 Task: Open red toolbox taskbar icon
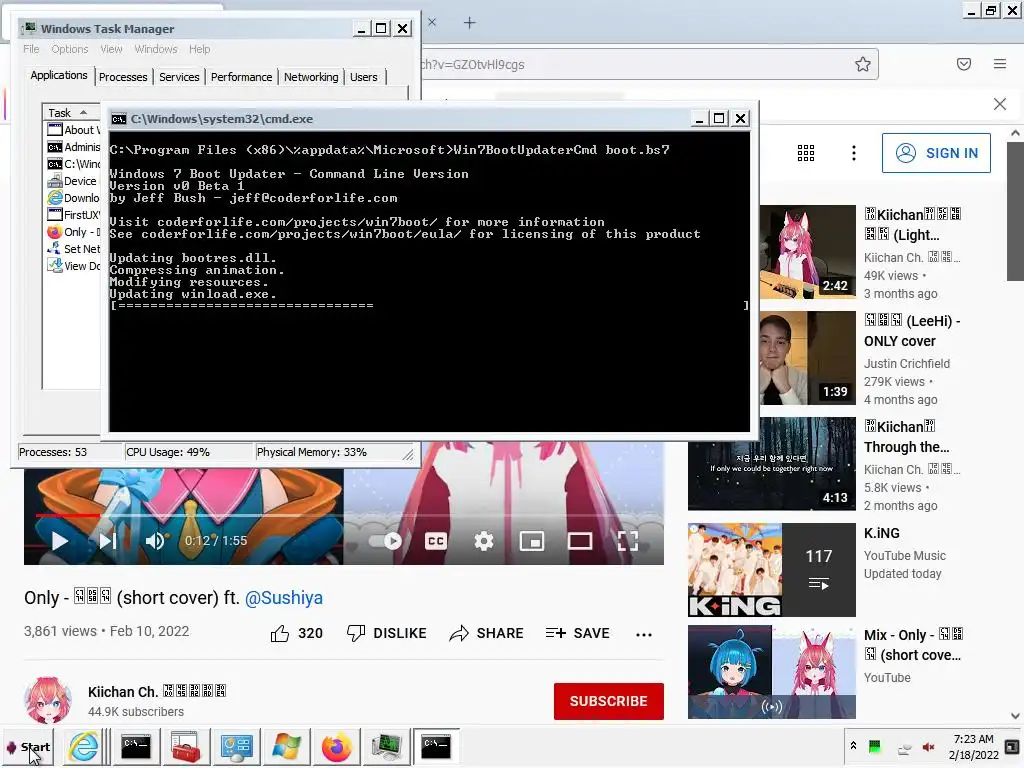[x=185, y=746]
